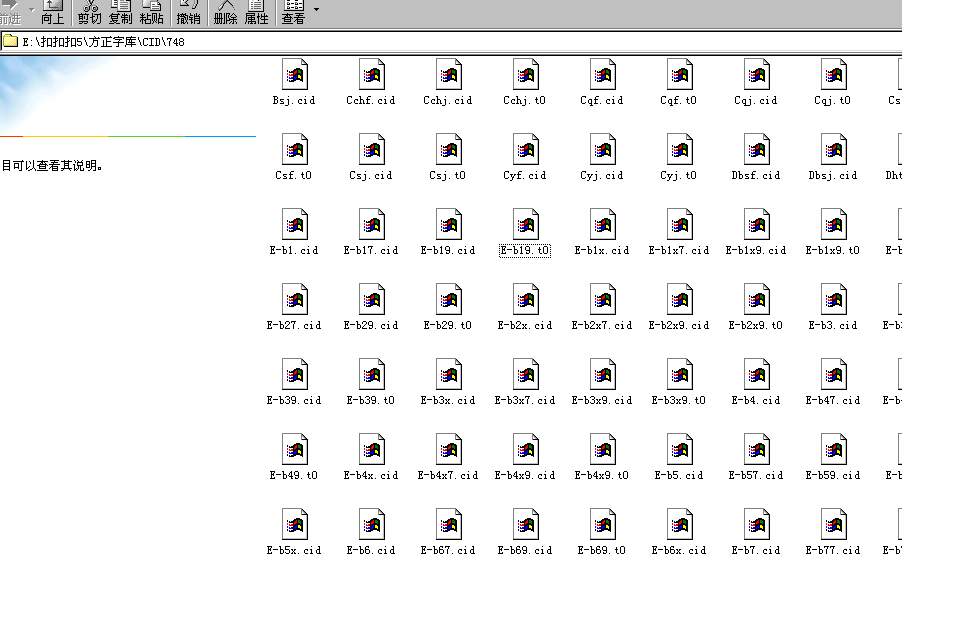
Task: Select the Cqf.cid file icon
Action: point(603,74)
